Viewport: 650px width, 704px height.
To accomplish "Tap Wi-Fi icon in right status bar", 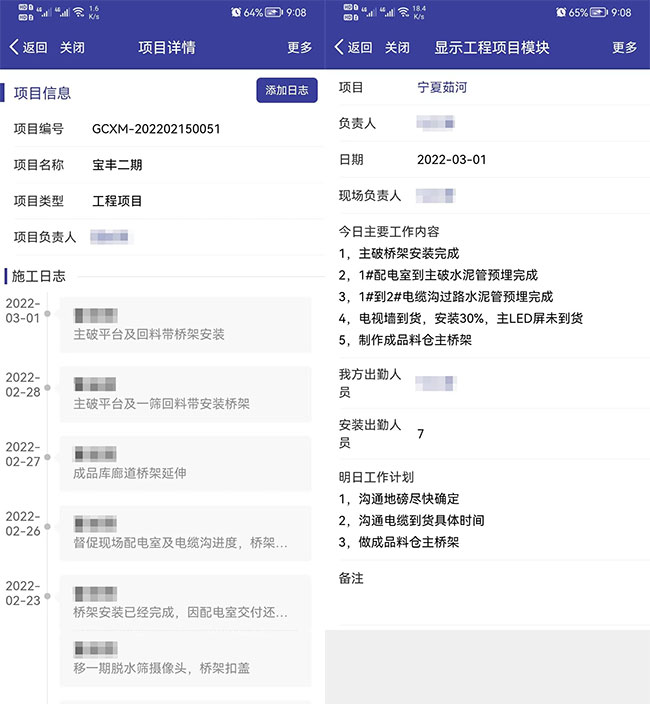I will 401,13.
